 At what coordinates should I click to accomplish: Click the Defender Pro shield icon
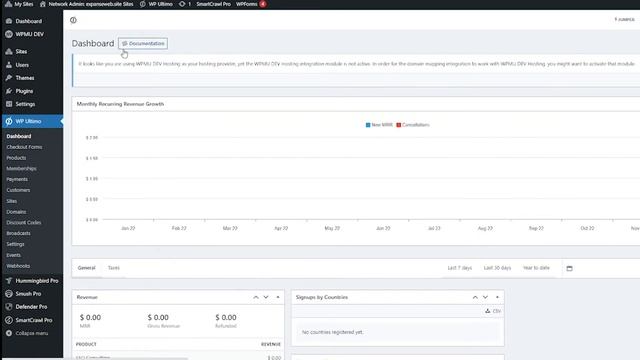9,307
